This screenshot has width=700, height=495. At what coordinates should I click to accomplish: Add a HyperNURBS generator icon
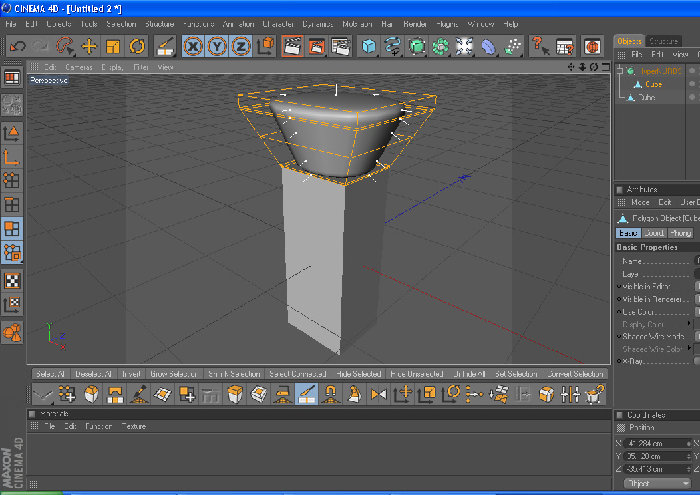pos(417,46)
